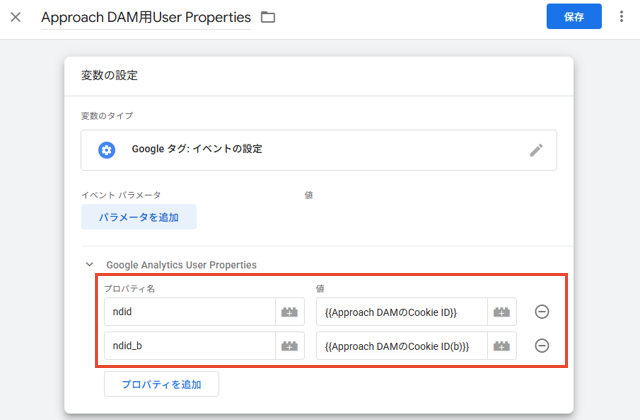640x420 pixels.
Task: Click the pencil icon to edit variable type
Action: (536, 150)
